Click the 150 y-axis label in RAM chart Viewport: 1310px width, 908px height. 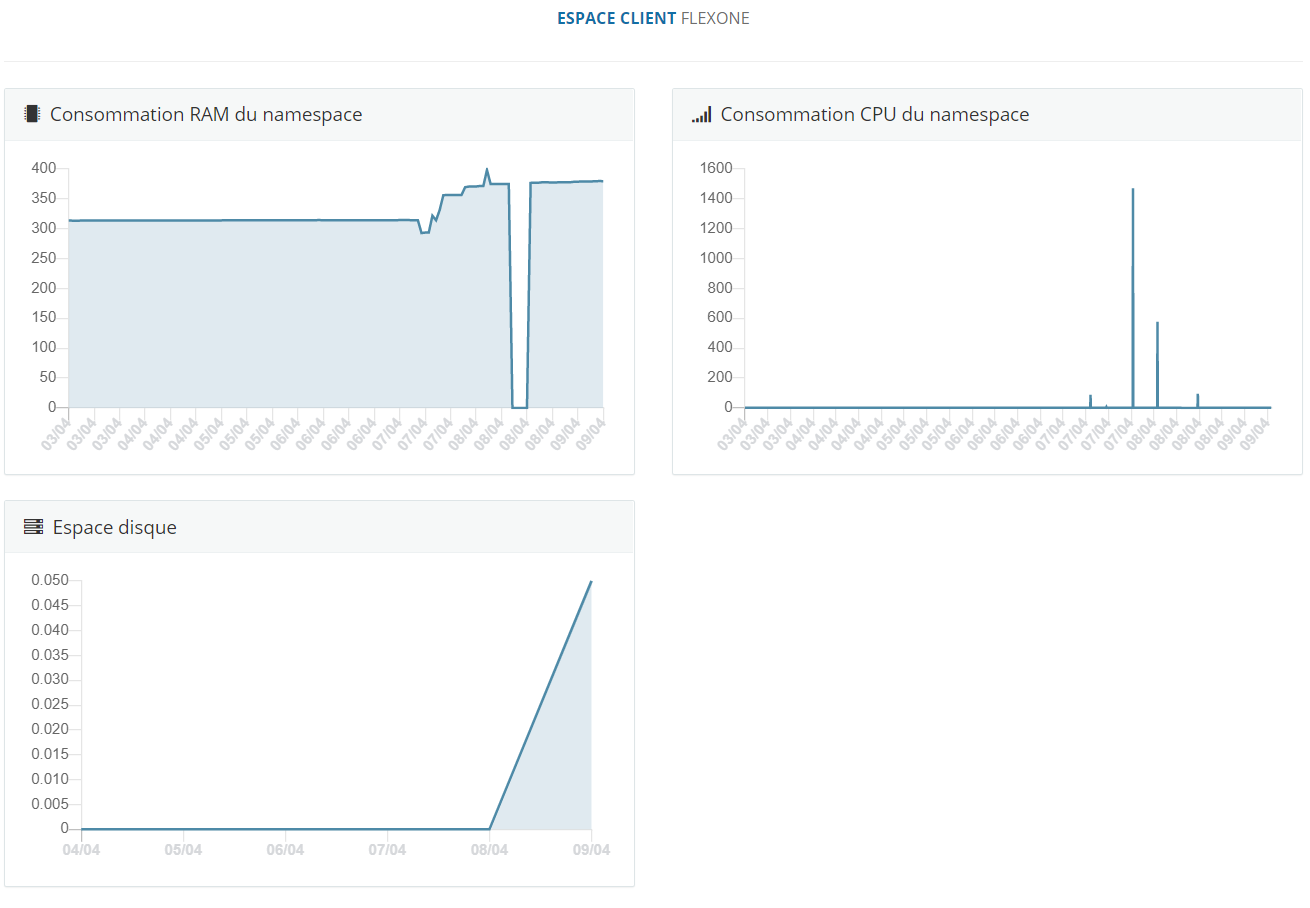(43, 318)
